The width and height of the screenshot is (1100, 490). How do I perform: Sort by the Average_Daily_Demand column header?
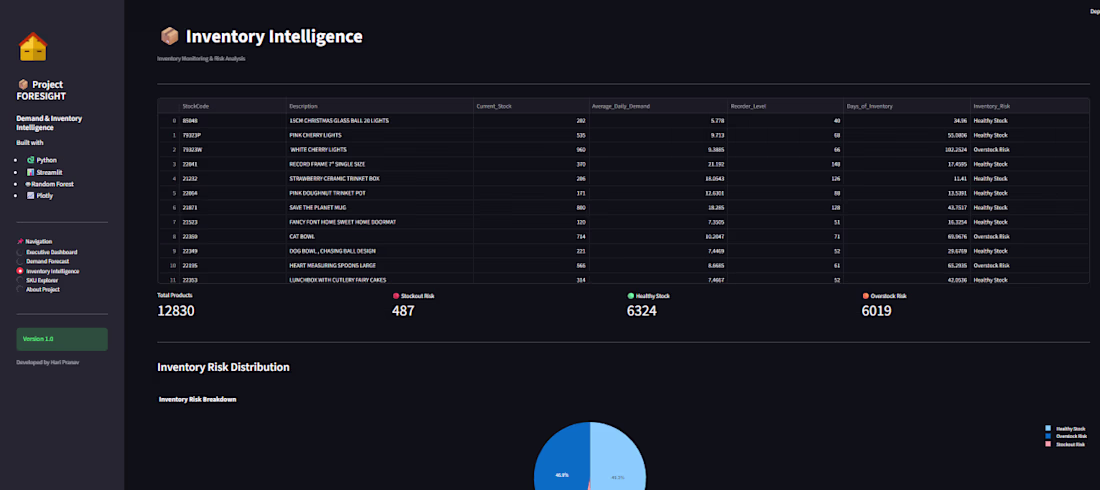658,106
